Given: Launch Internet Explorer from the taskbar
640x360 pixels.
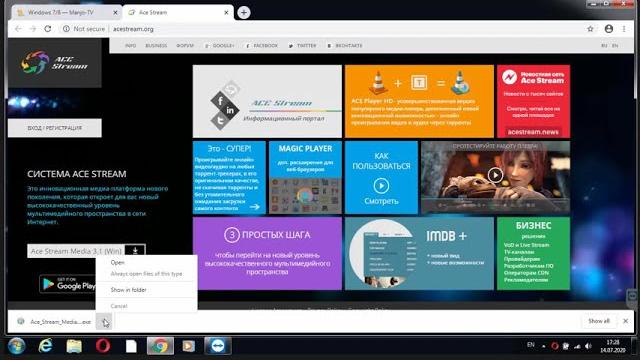Looking at the screenshot, I should 45,346.
